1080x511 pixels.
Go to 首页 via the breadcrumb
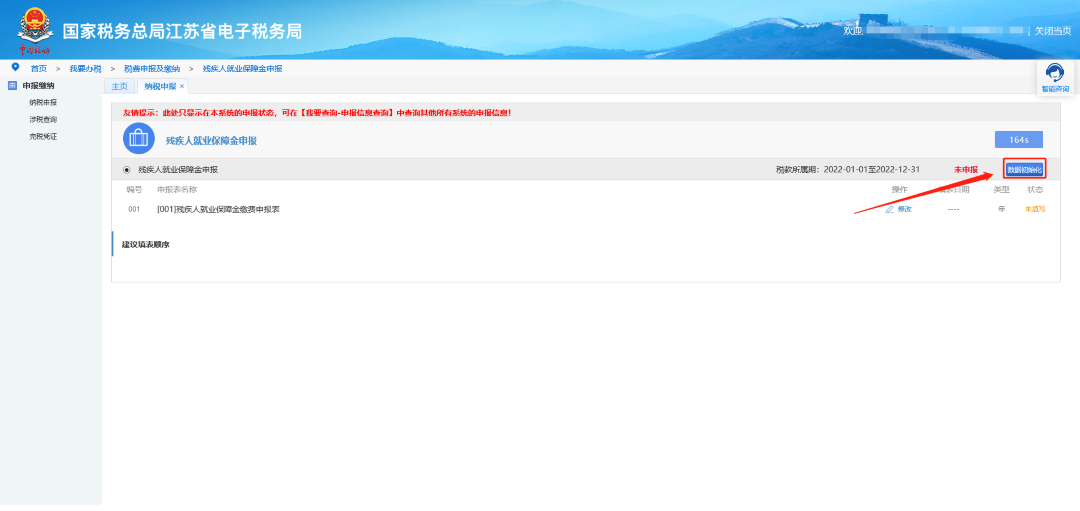point(38,68)
